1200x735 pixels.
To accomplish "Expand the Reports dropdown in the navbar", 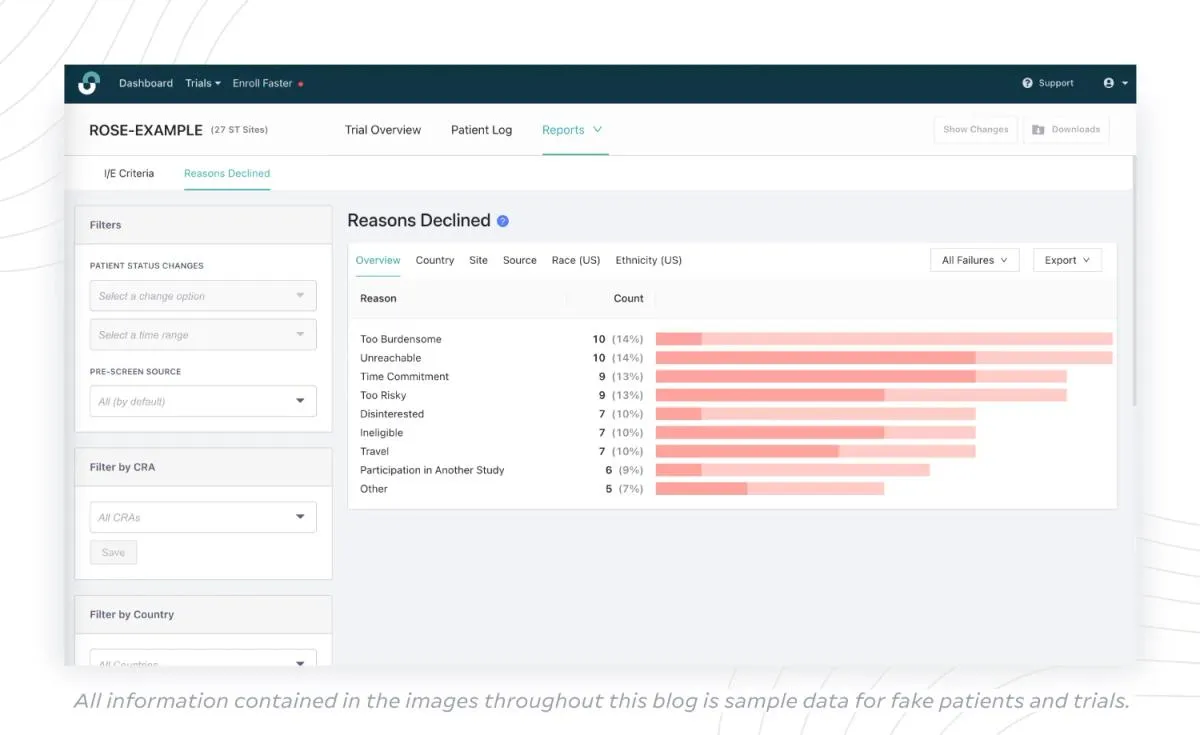I will 572,130.
